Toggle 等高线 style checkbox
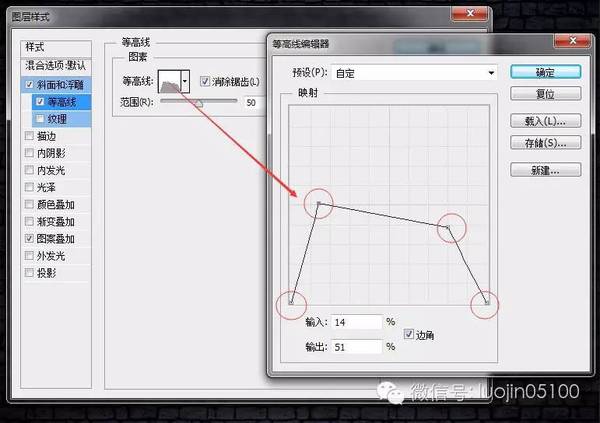600x423 pixels. coord(40,102)
